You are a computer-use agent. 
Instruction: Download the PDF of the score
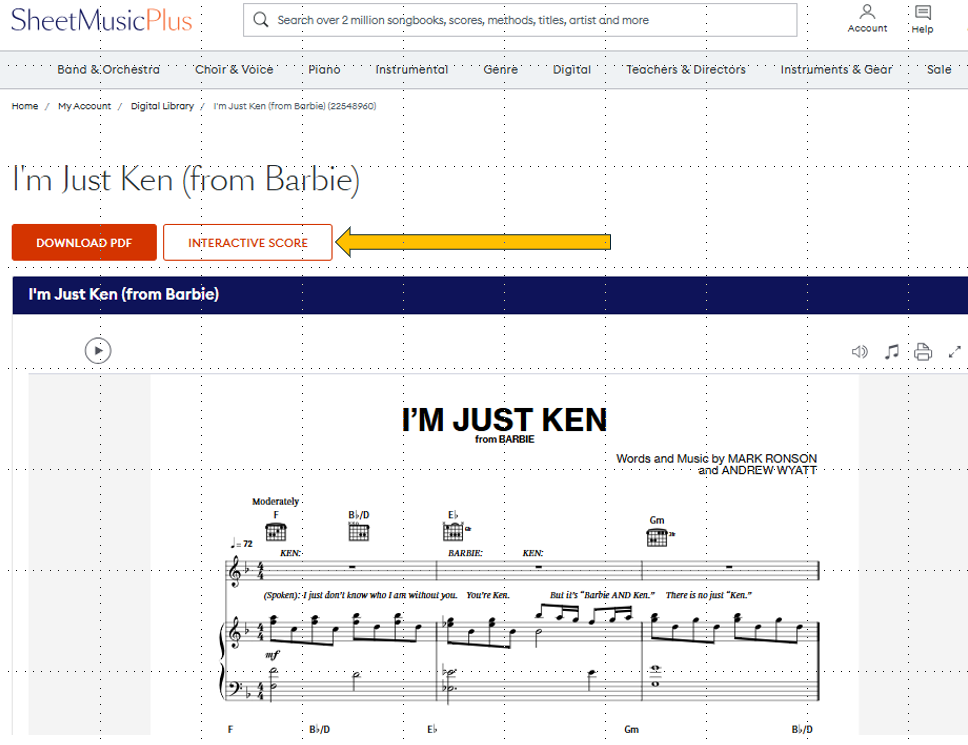click(x=84, y=243)
